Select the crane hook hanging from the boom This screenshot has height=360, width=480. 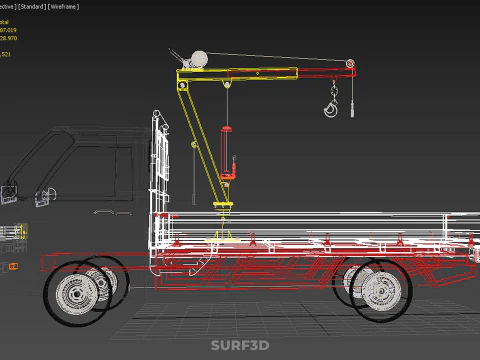click(x=331, y=110)
